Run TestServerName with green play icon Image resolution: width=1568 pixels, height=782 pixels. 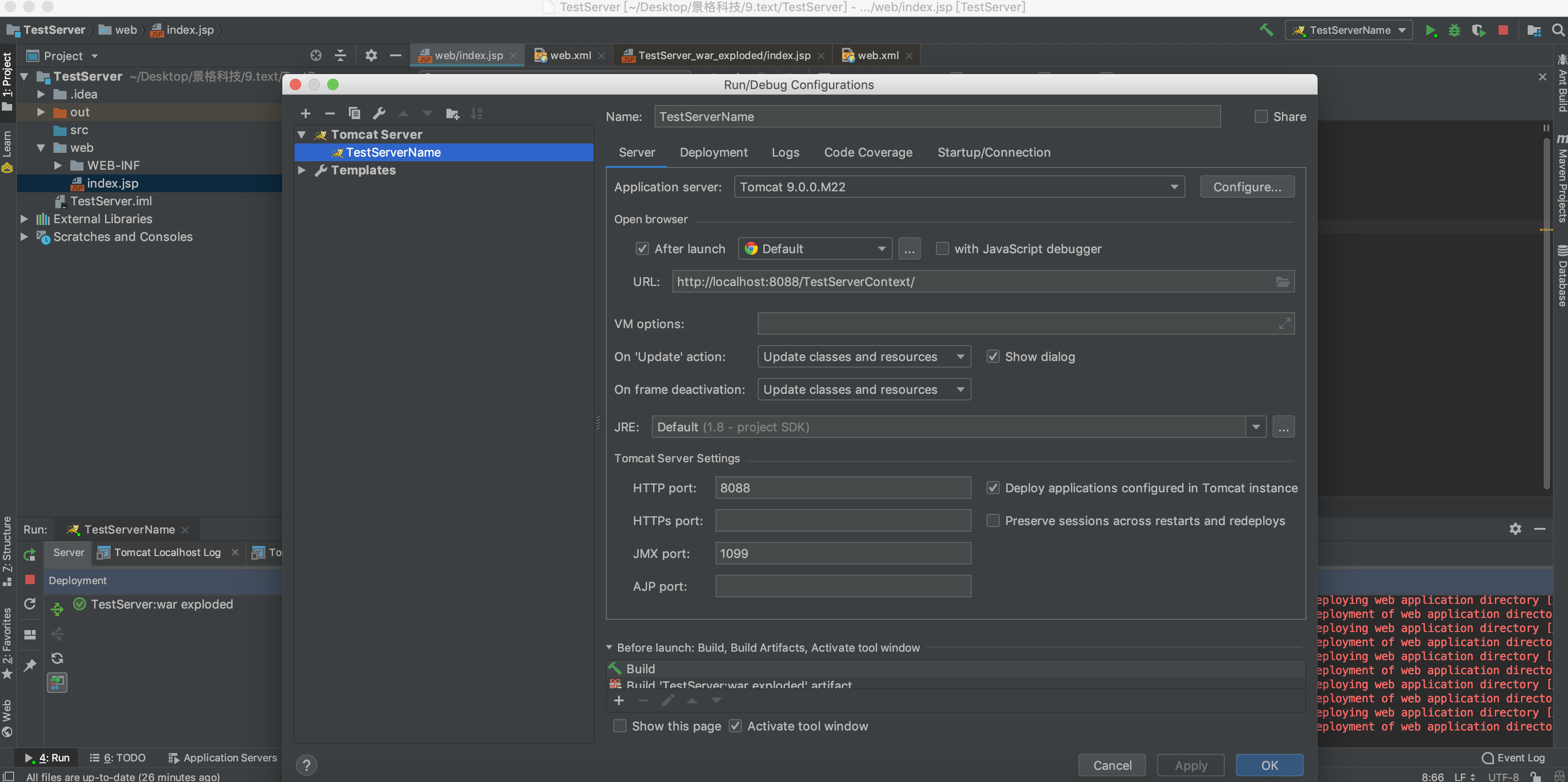(1431, 30)
